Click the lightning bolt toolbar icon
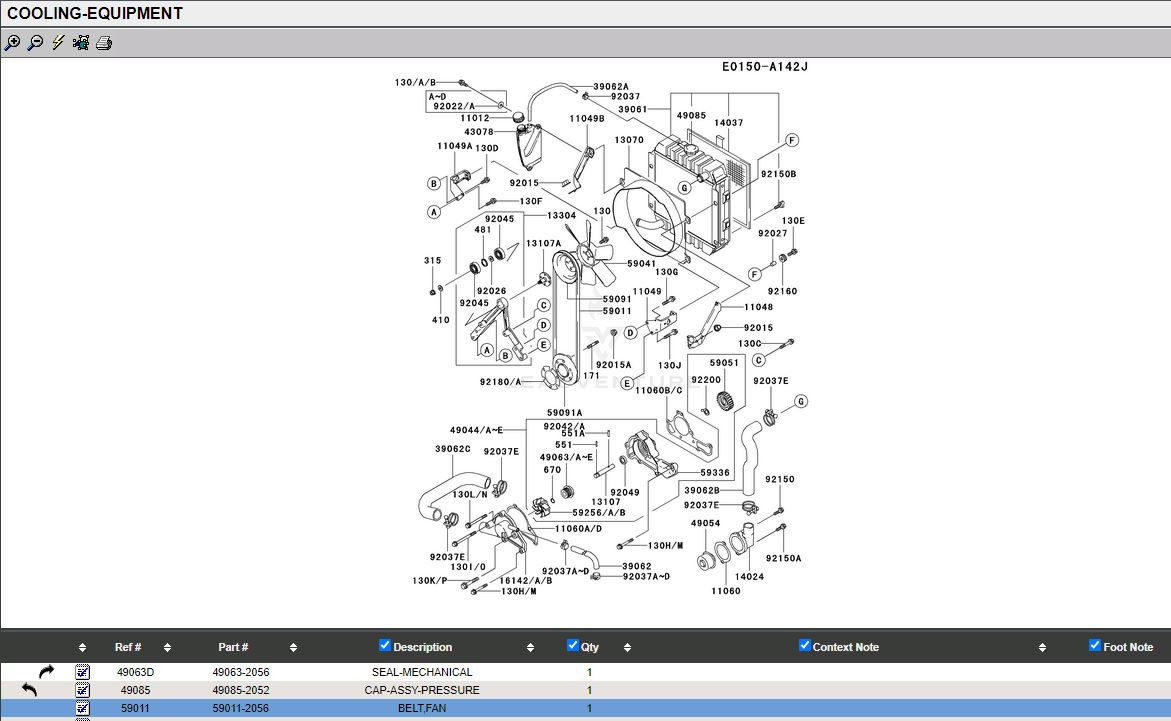 (58, 43)
